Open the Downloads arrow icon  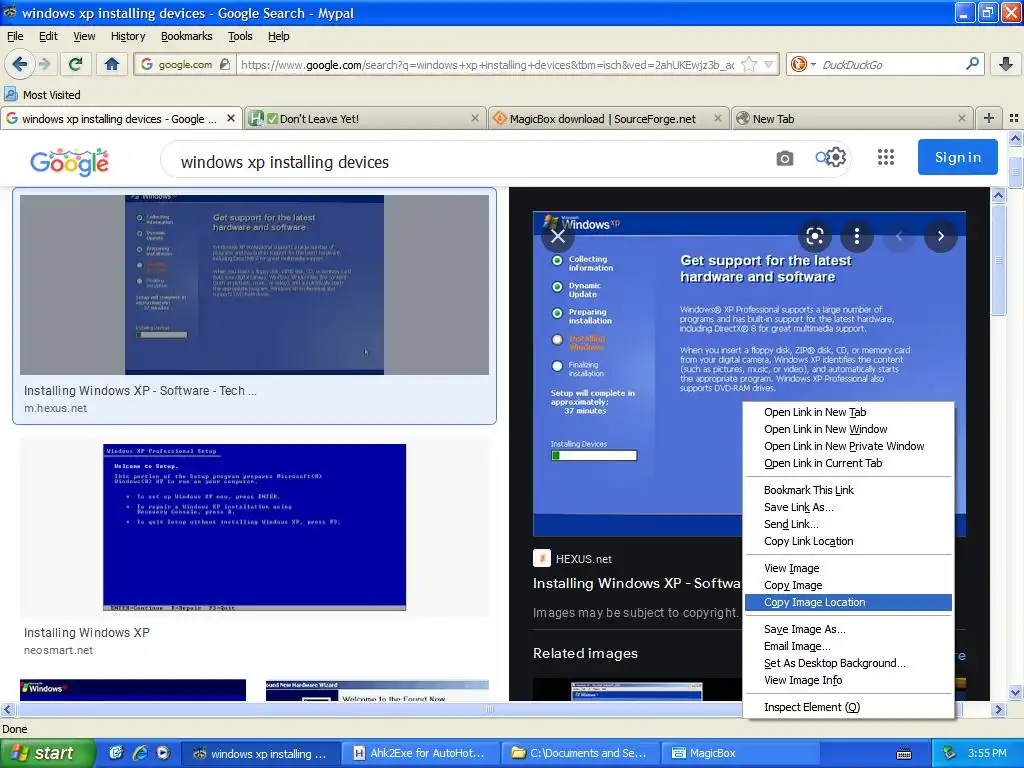click(x=1006, y=64)
